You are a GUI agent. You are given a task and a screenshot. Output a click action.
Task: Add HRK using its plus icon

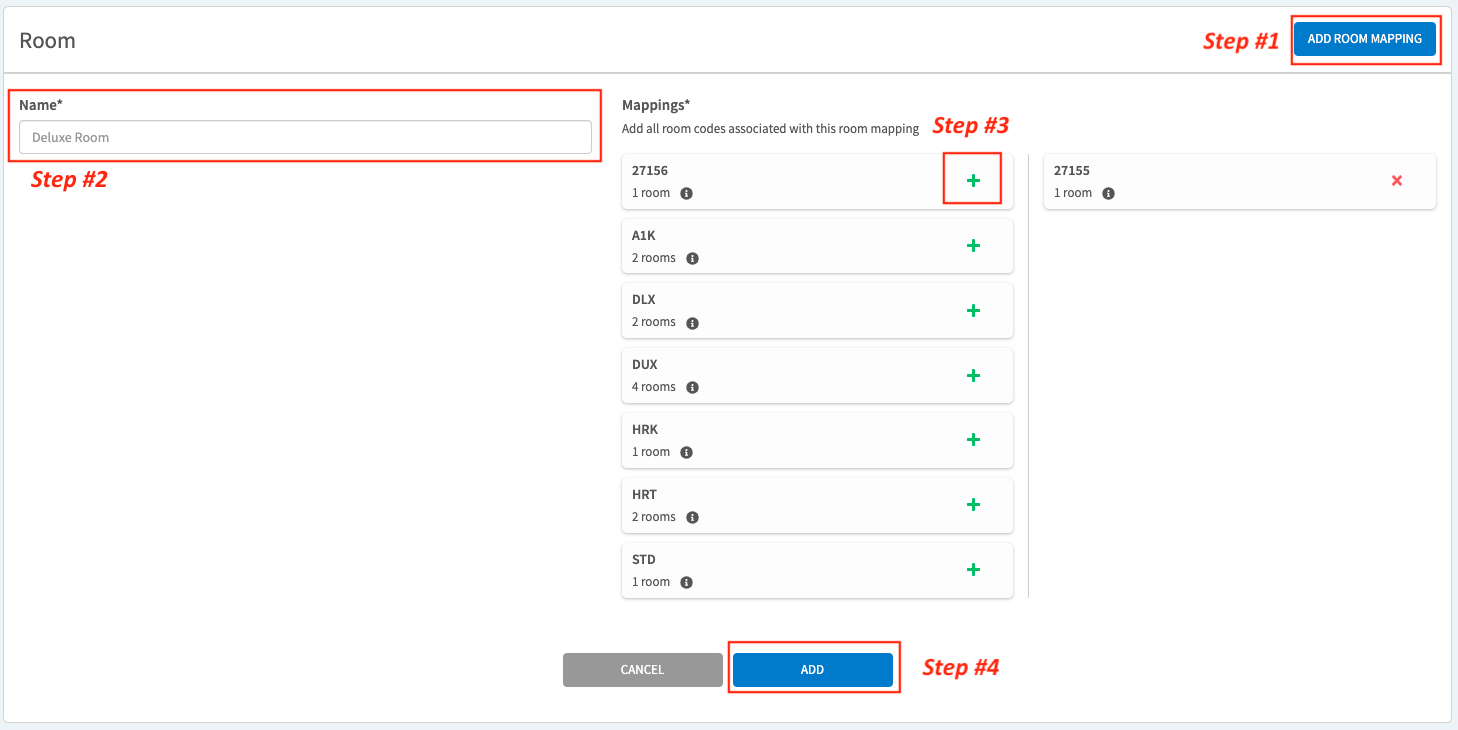[x=973, y=440]
